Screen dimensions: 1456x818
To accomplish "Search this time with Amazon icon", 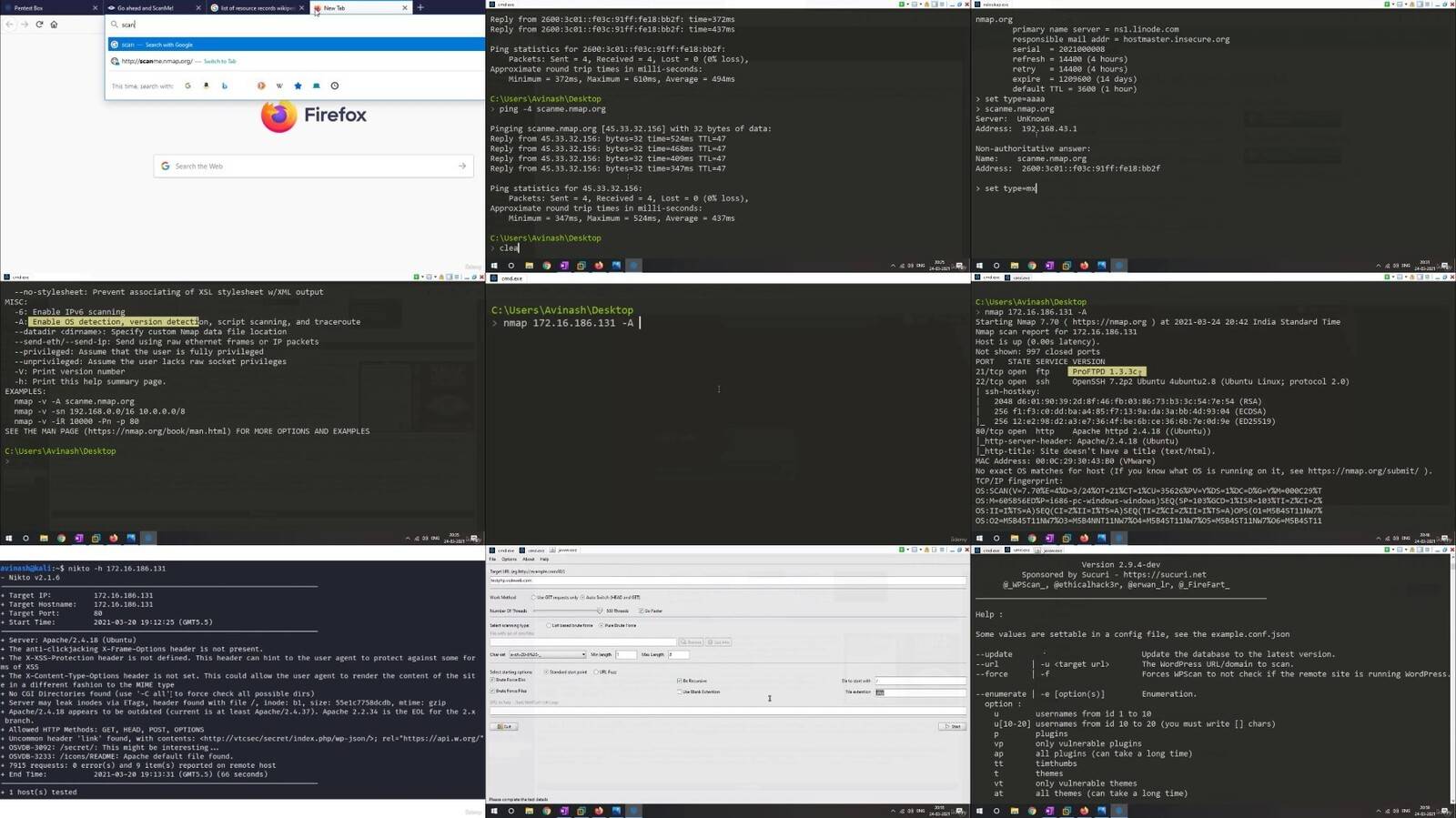I will pos(207,86).
